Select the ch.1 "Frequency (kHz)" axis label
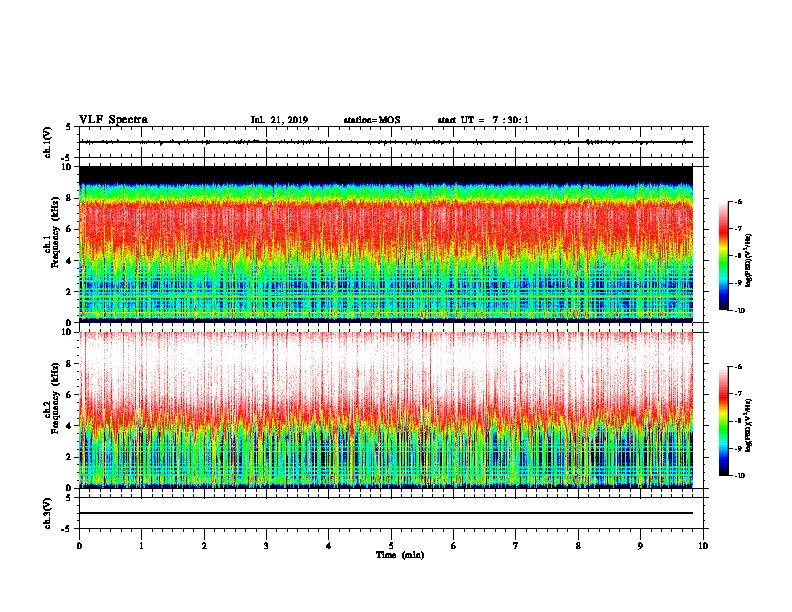Screen dimensions: 792x612 [56, 232]
